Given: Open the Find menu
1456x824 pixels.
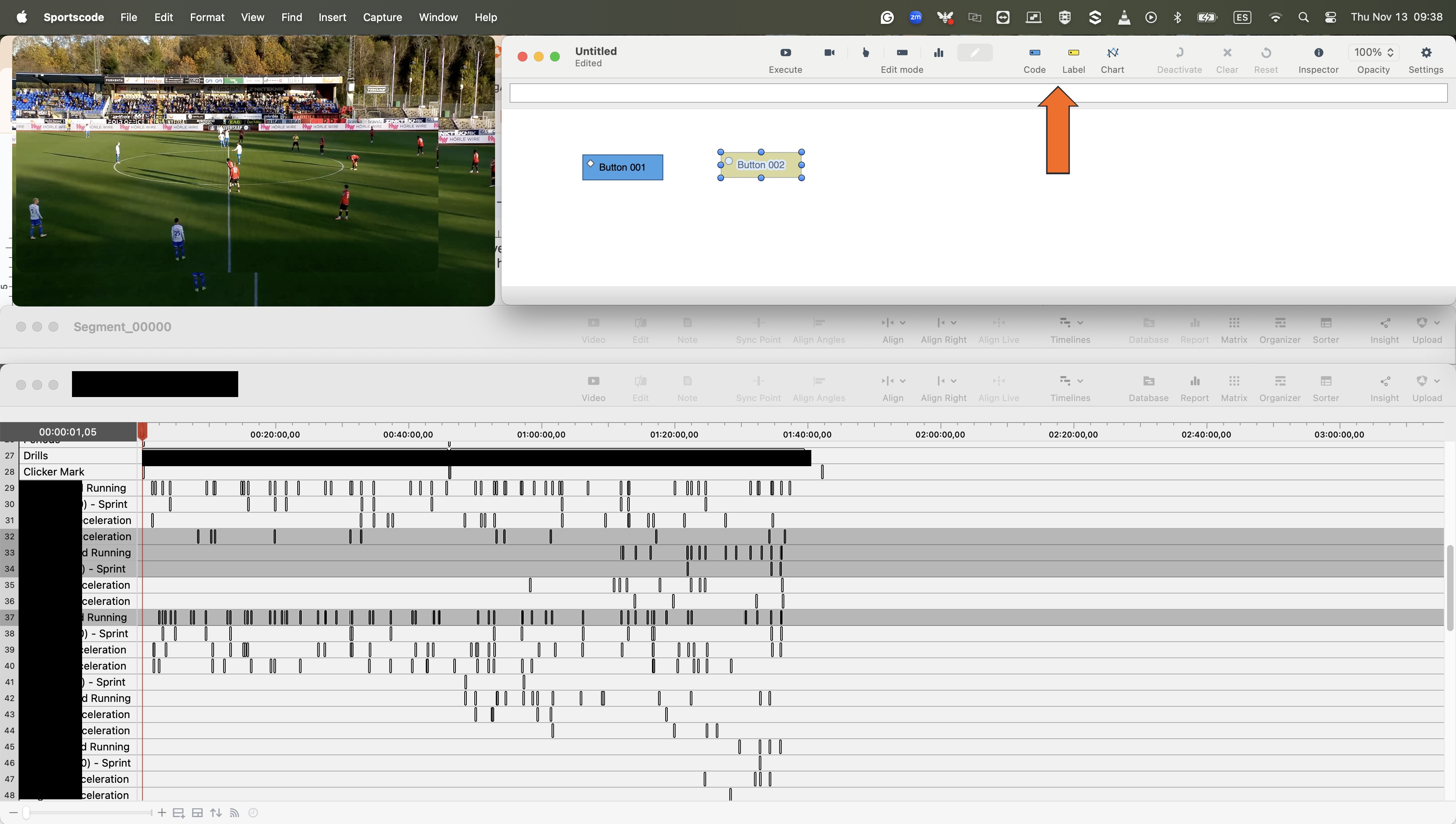Looking at the screenshot, I should tap(292, 17).
